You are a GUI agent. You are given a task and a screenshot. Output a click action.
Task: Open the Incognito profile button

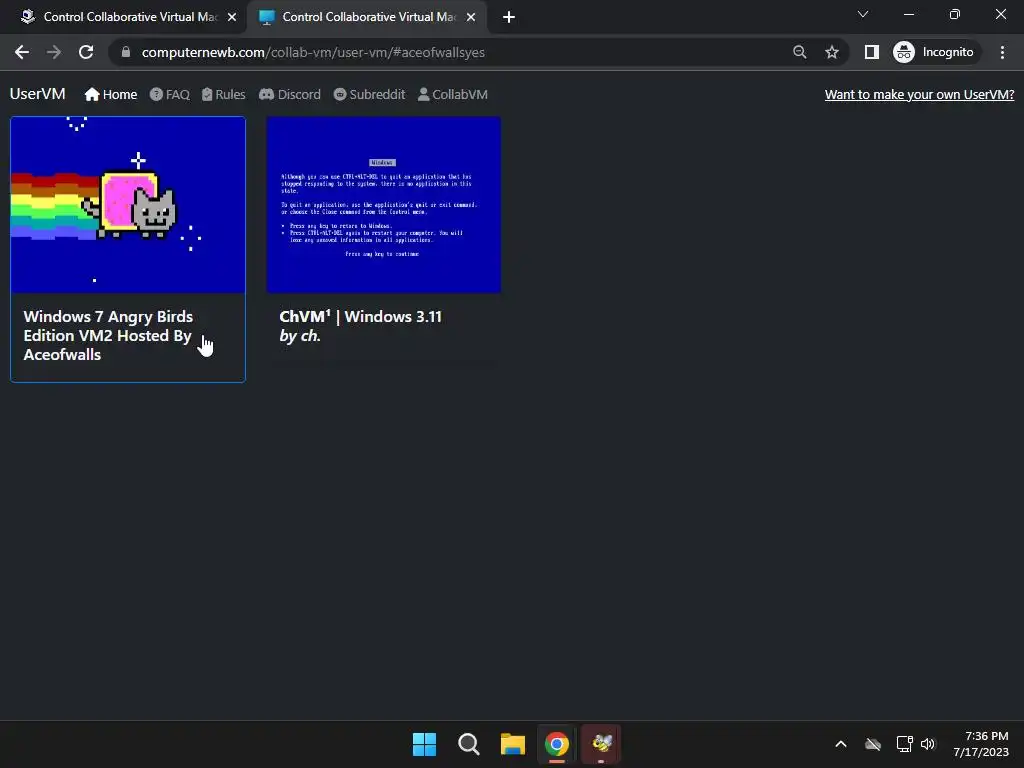tap(935, 52)
